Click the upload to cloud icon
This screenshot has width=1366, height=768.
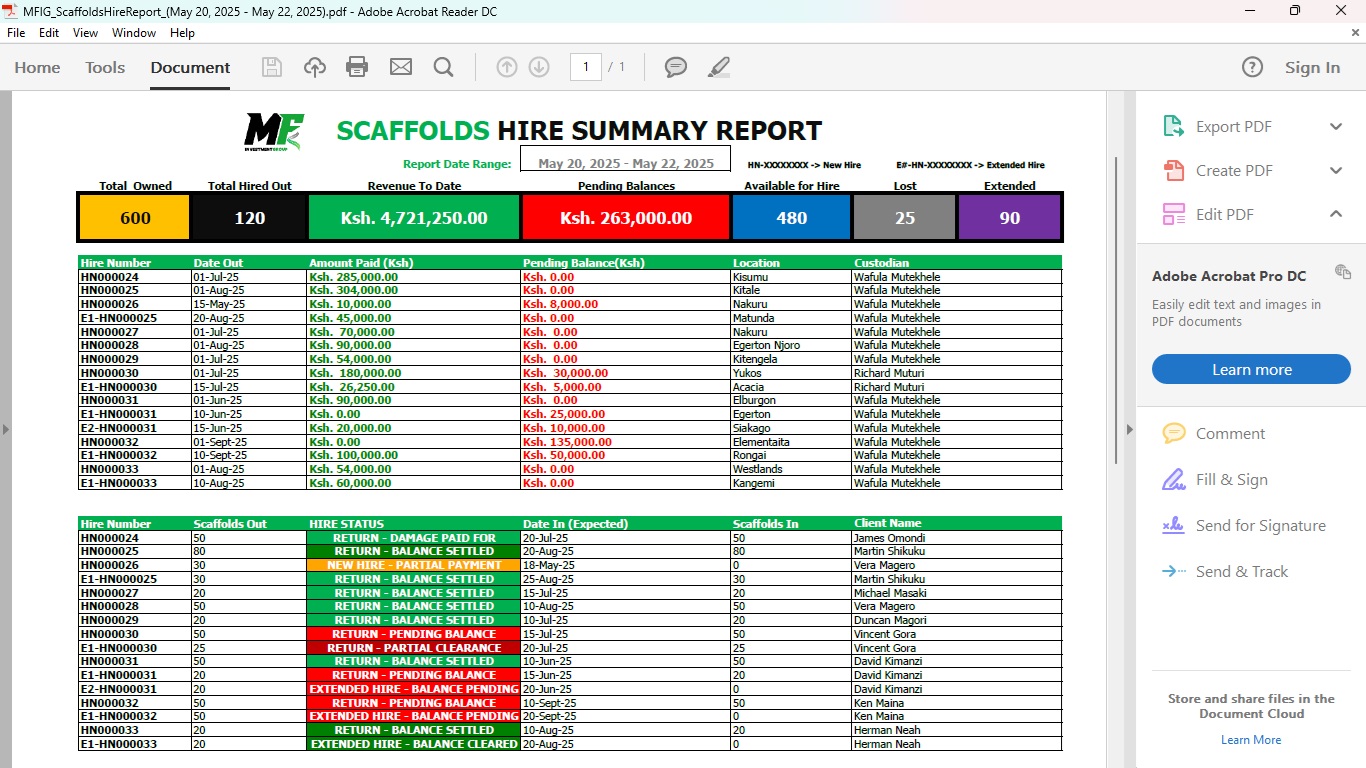pos(315,67)
